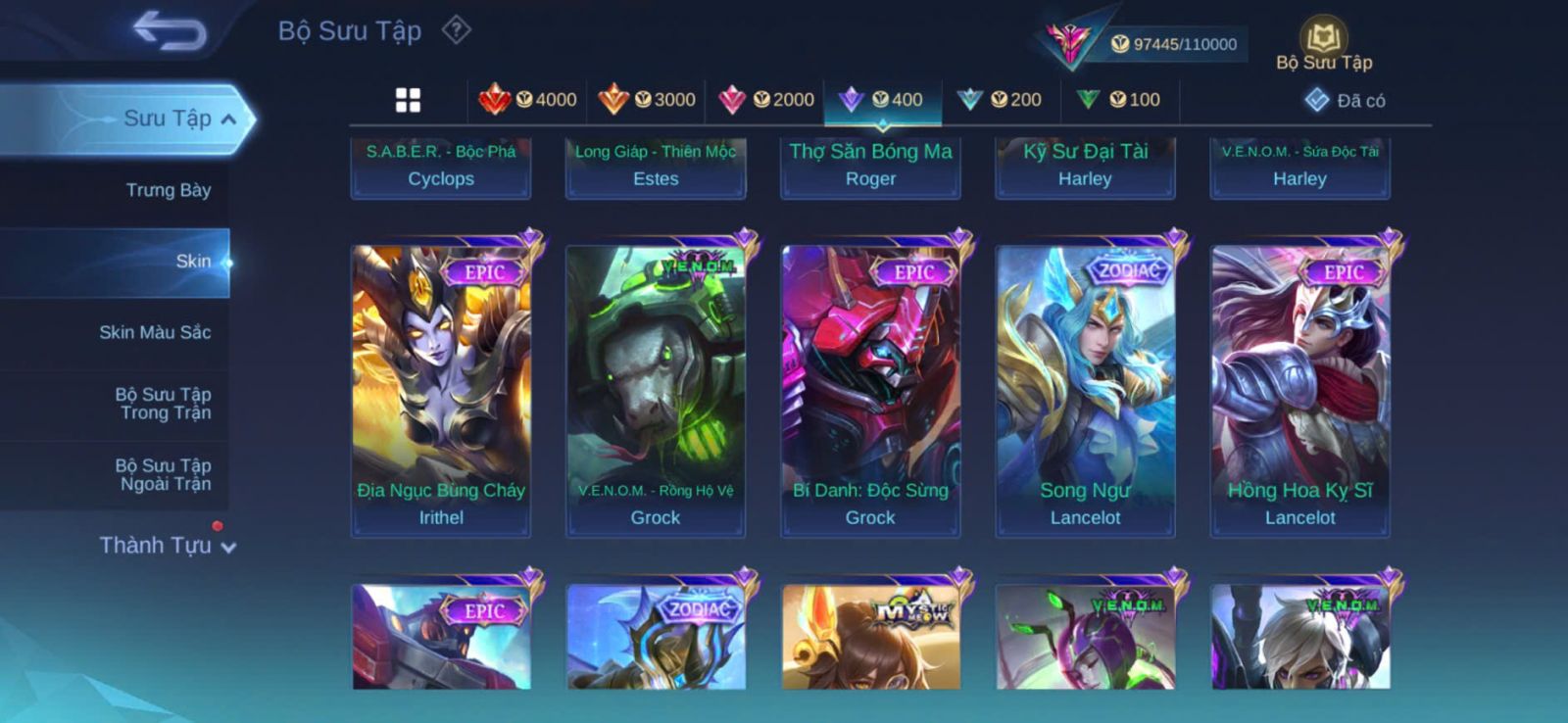Filter by the 200 points teal emblem
This screenshot has height=723, width=1568.
tap(1000, 99)
